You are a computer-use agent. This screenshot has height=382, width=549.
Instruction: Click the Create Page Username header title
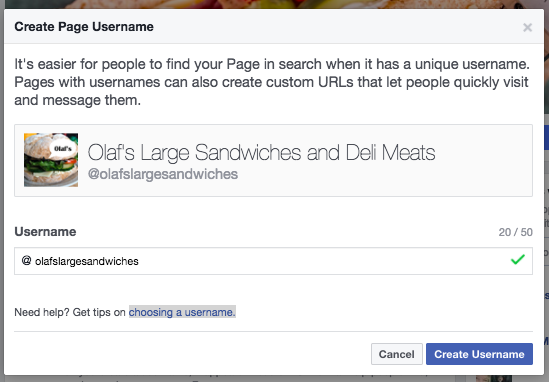[84, 27]
